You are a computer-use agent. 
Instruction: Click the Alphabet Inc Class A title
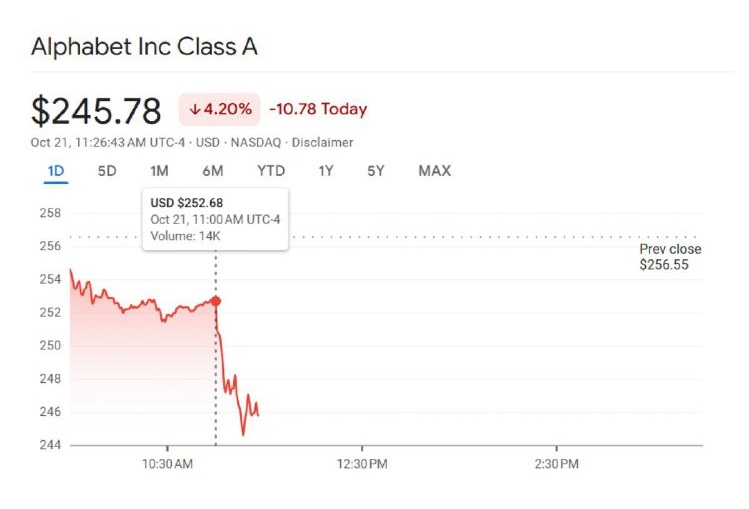click(144, 47)
